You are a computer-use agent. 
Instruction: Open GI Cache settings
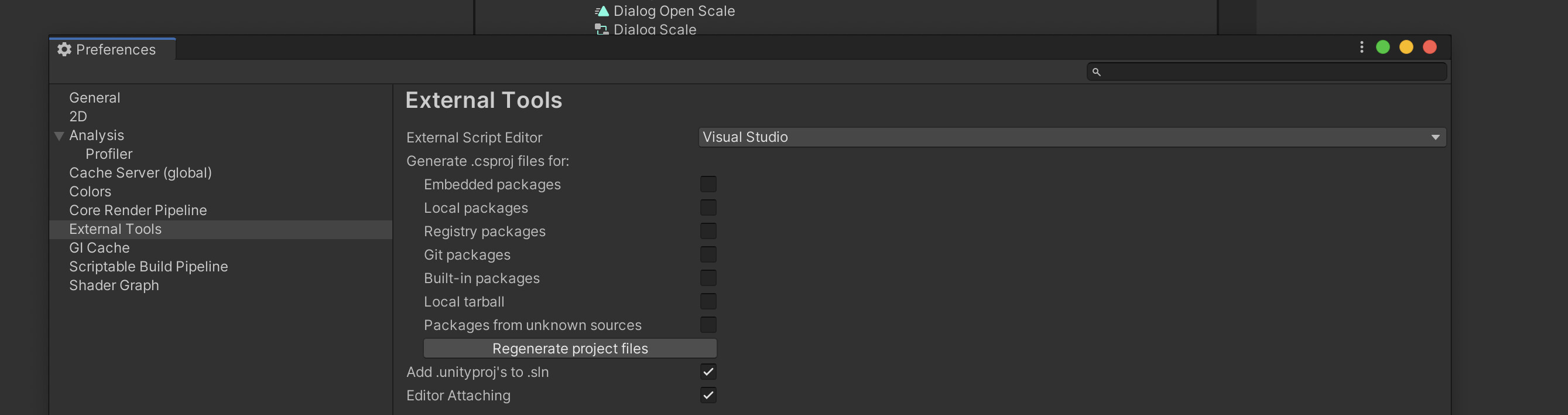pyautogui.click(x=99, y=247)
